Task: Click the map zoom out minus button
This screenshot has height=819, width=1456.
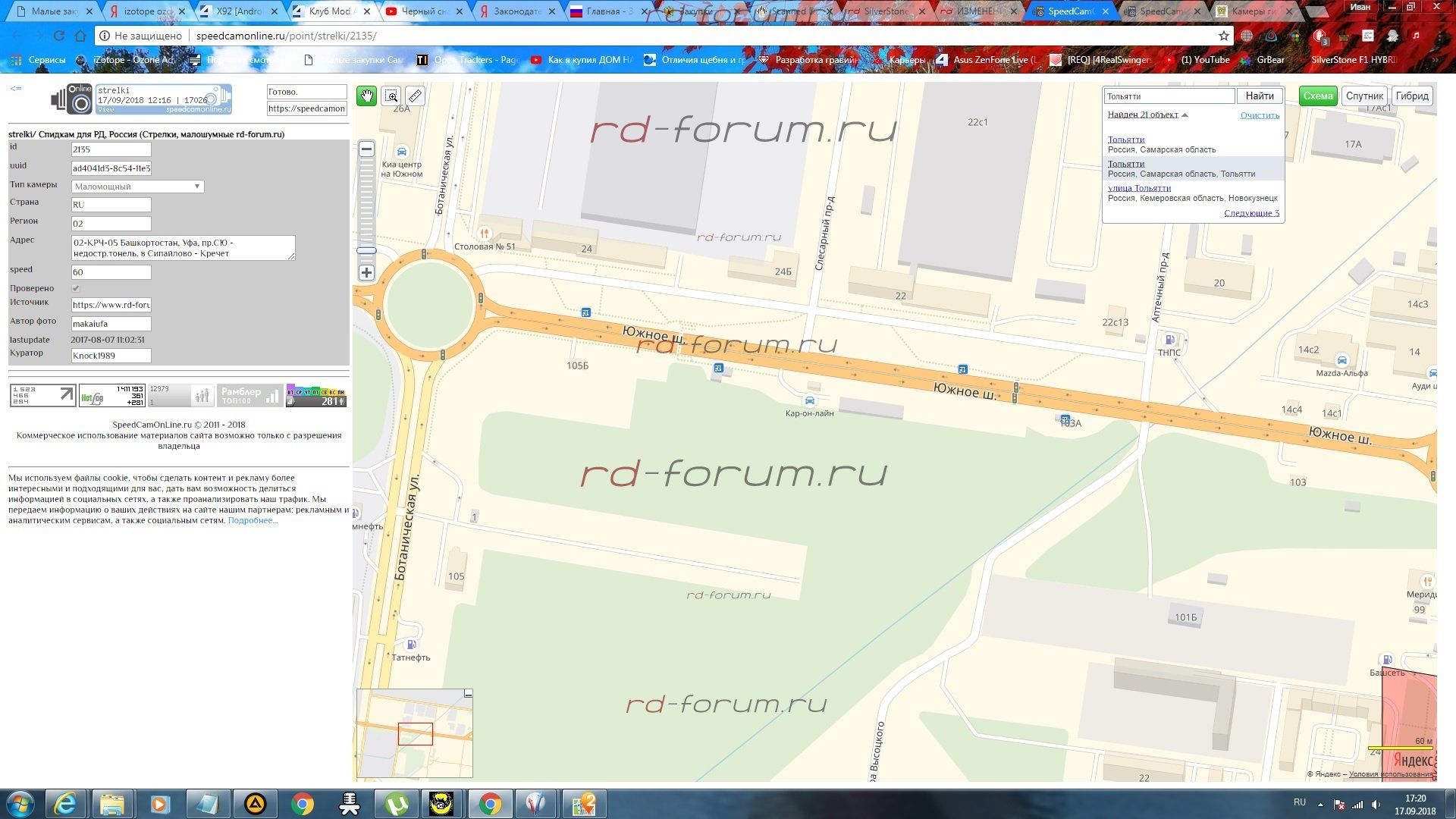Action: click(366, 149)
